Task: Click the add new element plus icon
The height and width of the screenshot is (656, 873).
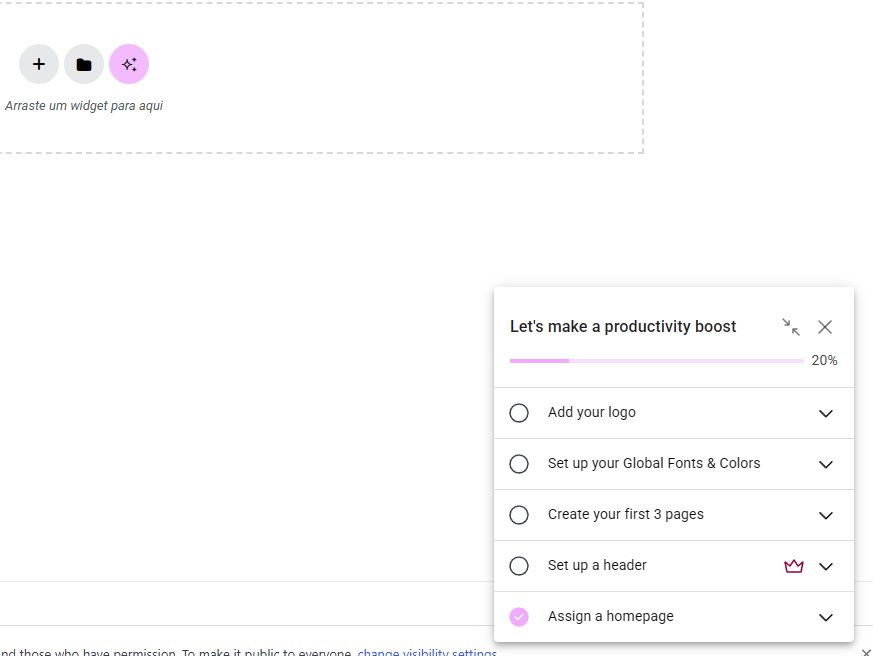Action: click(39, 64)
